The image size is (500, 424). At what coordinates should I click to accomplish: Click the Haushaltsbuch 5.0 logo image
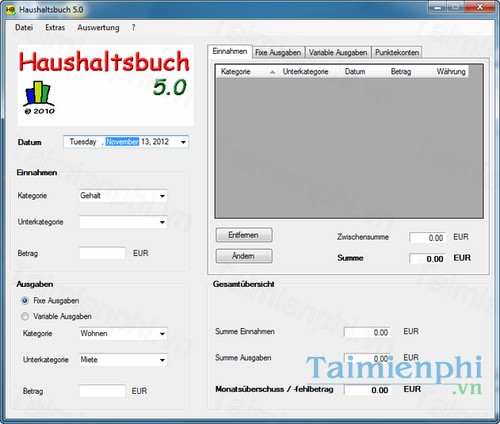(105, 85)
